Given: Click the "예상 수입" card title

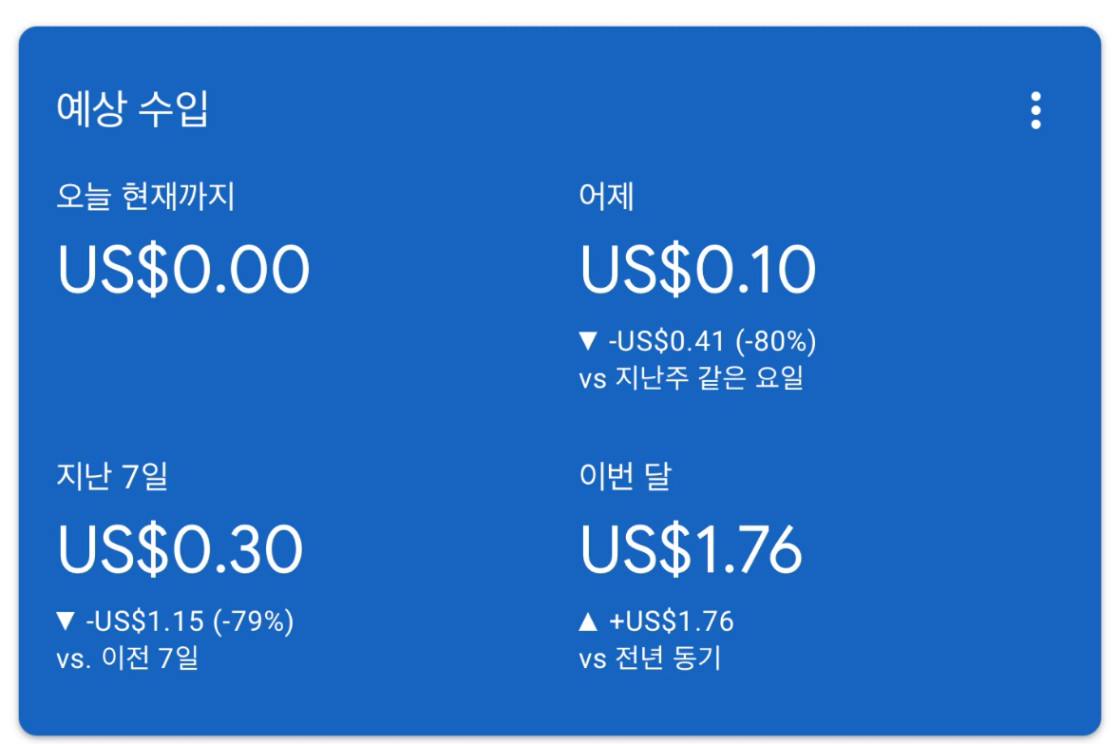Looking at the screenshot, I should [x=132, y=109].
